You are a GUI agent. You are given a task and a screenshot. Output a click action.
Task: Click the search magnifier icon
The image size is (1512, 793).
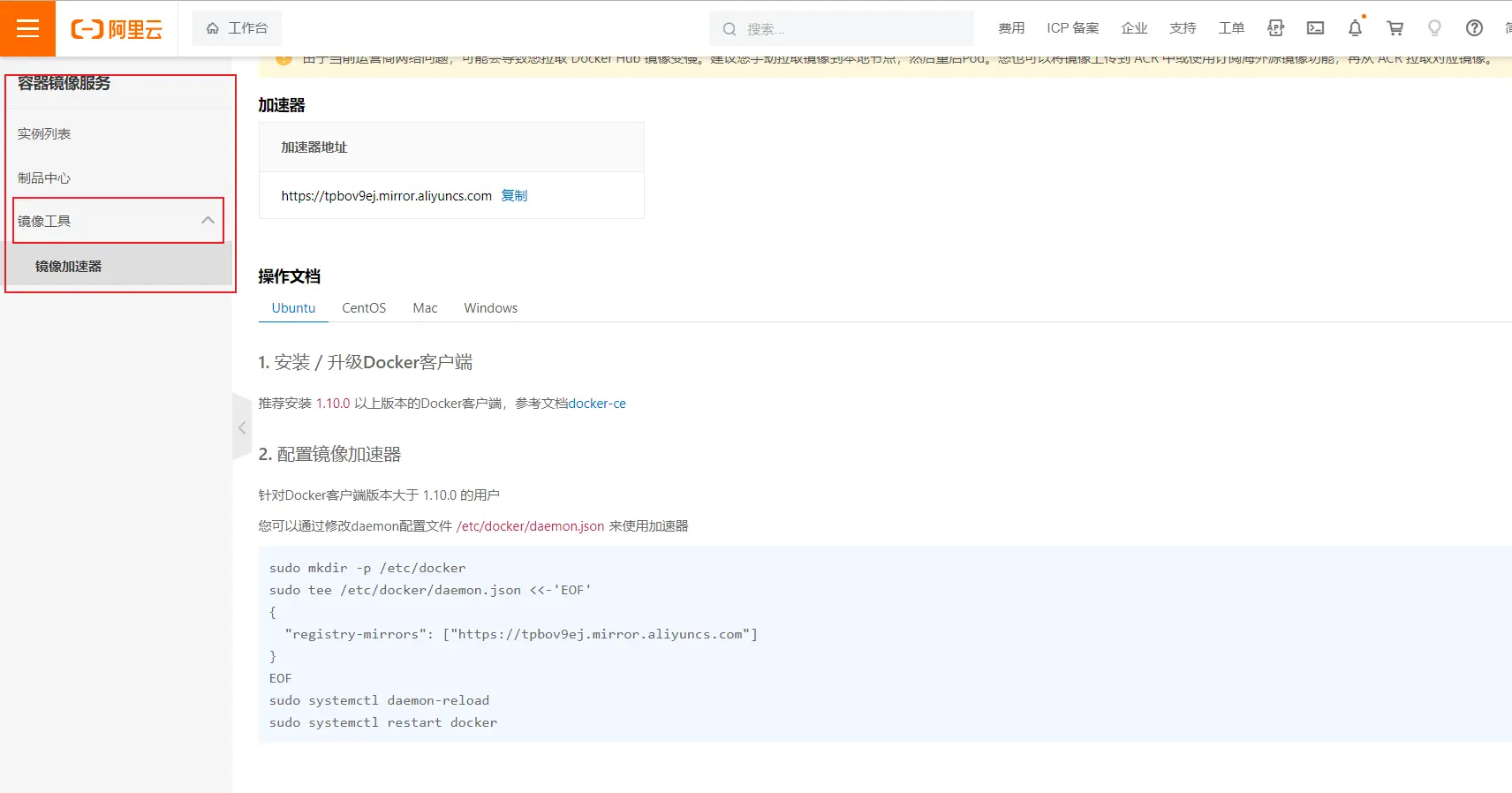pyautogui.click(x=730, y=29)
